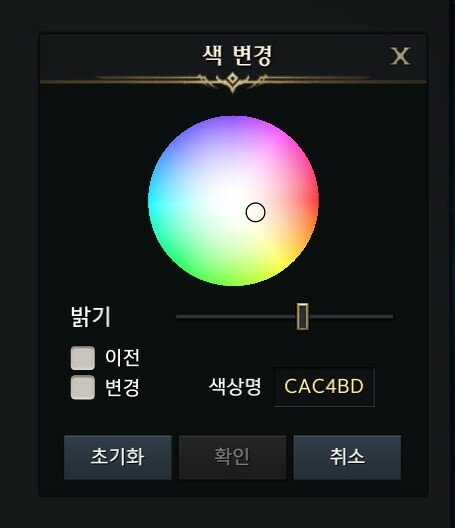Image resolution: width=455 pixels, height=528 pixels.
Task: Select the 이전 previous color swatch
Action: pyautogui.click(x=83, y=358)
